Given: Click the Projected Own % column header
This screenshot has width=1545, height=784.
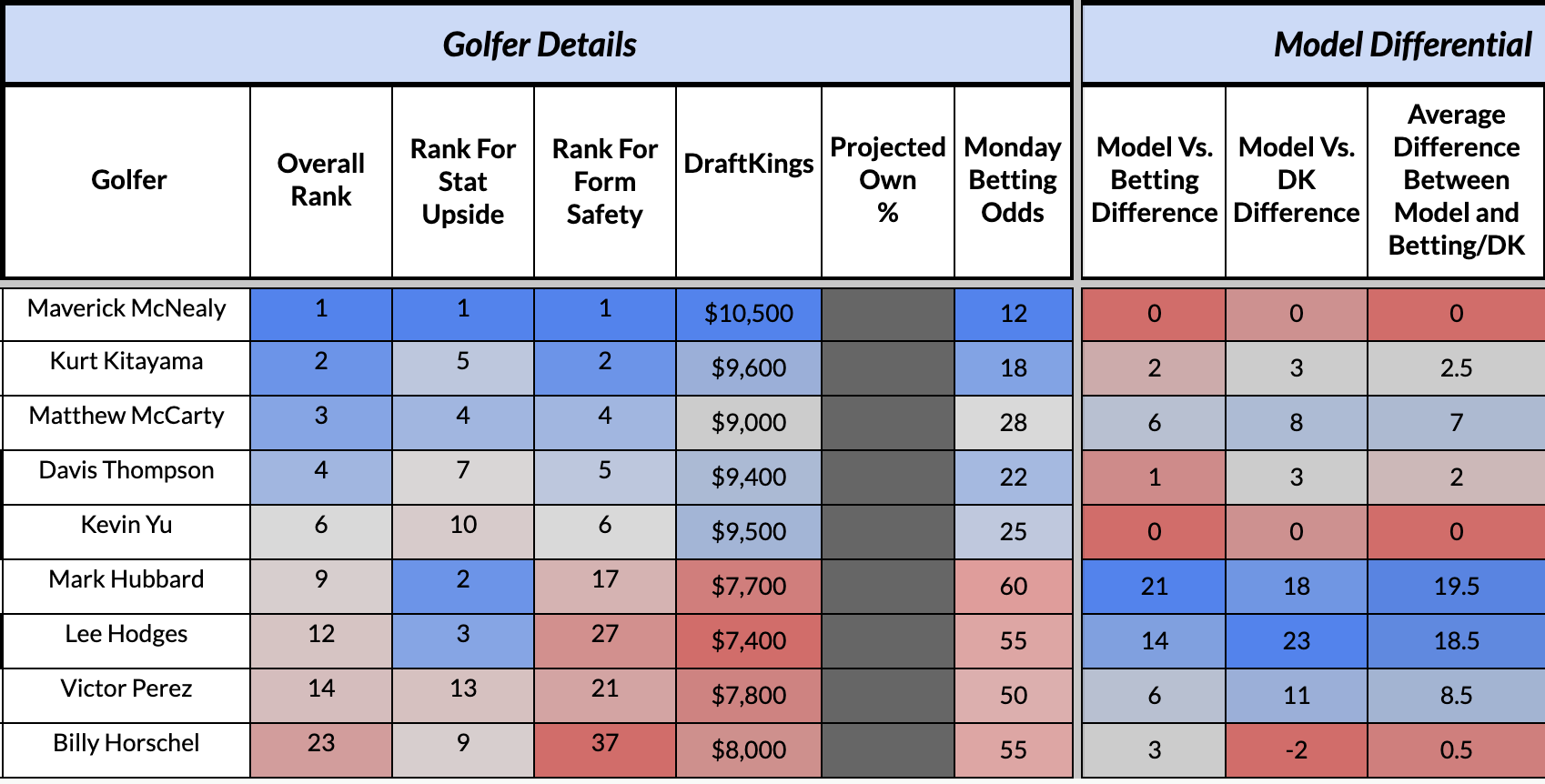Looking at the screenshot, I should [888, 180].
